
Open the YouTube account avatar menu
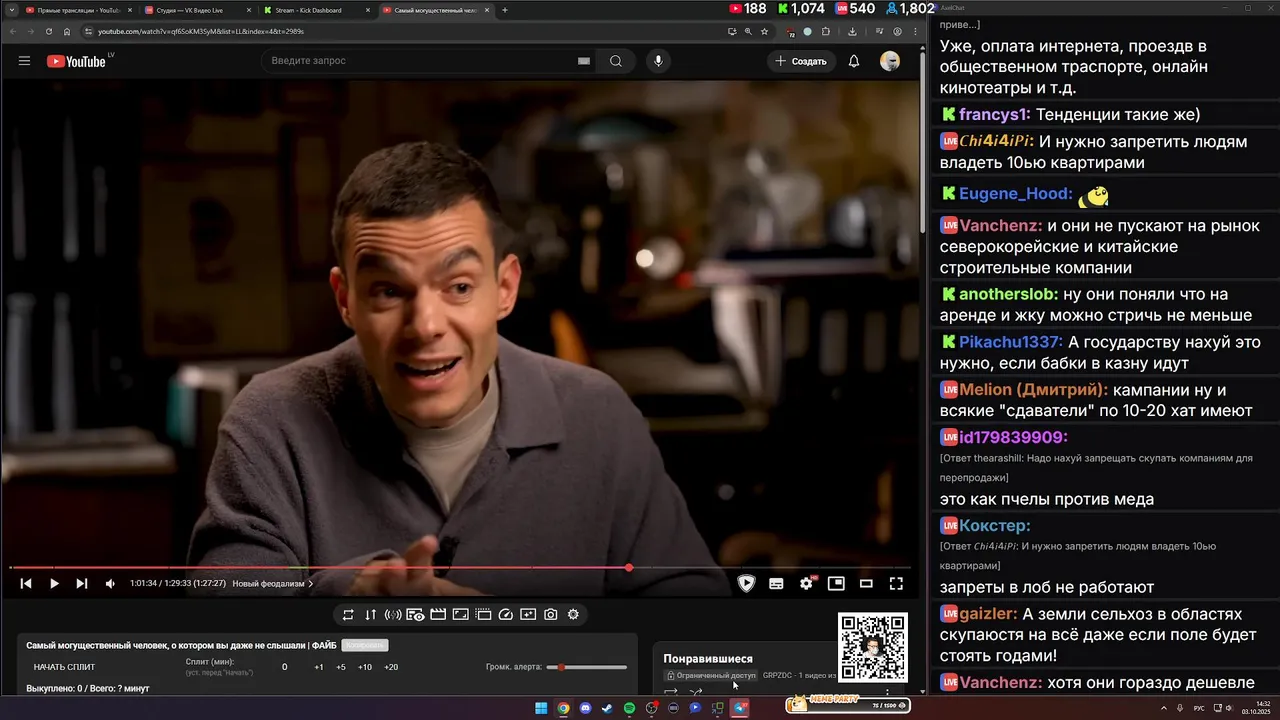890,61
